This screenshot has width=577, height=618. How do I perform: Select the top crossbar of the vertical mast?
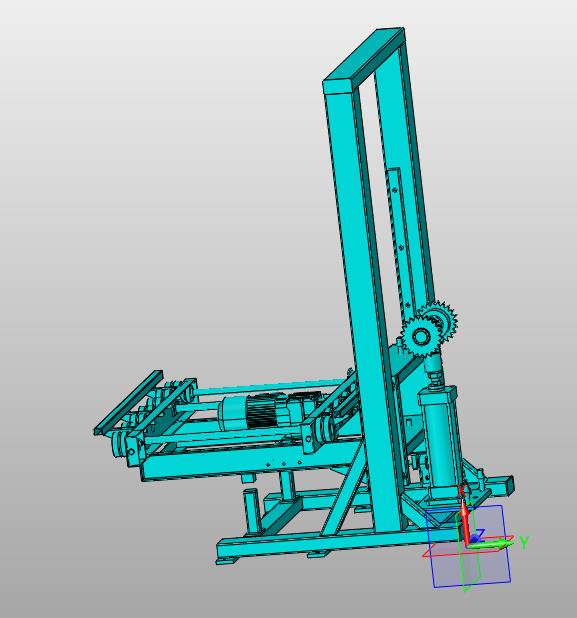pos(364,59)
